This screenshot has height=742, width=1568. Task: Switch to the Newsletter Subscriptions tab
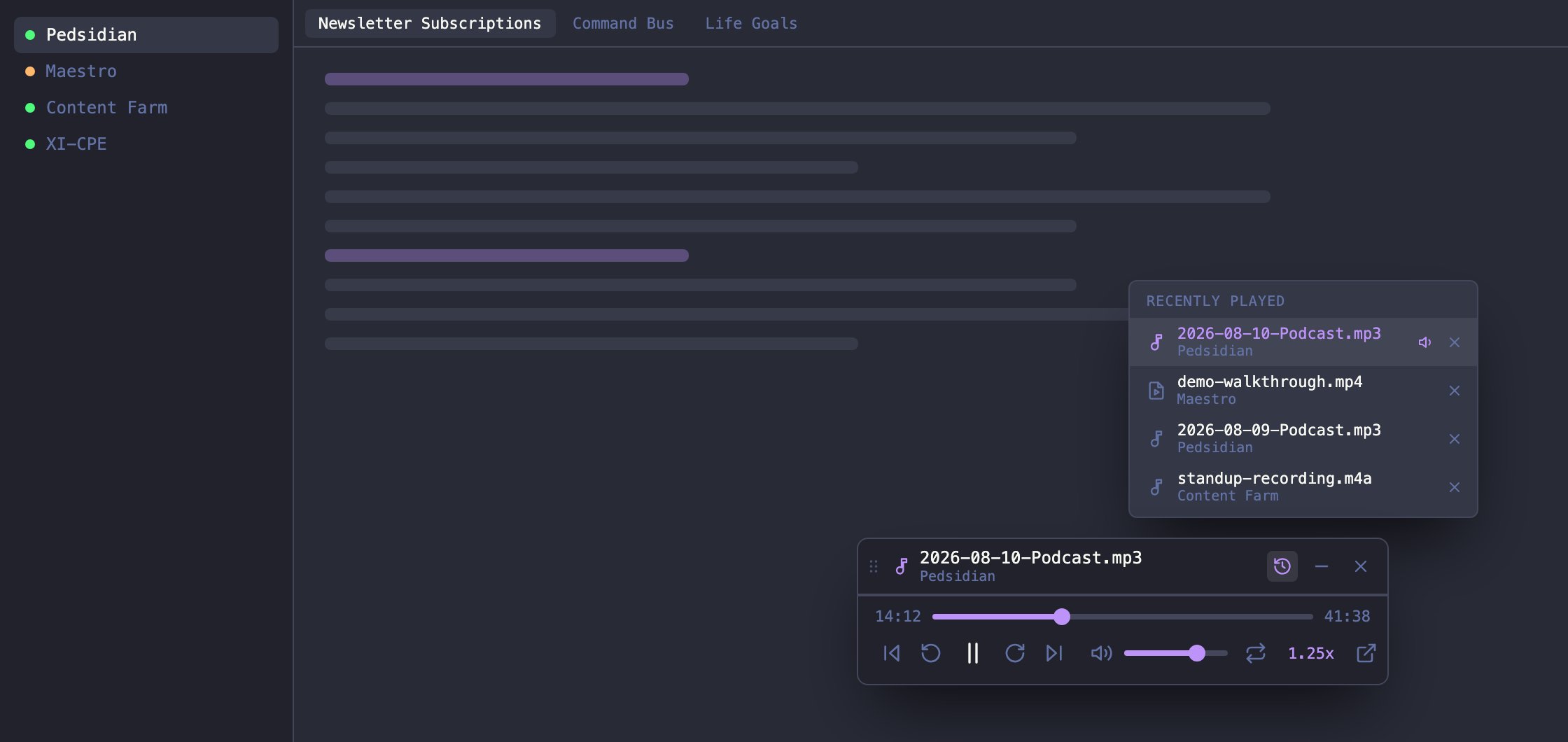coord(430,23)
